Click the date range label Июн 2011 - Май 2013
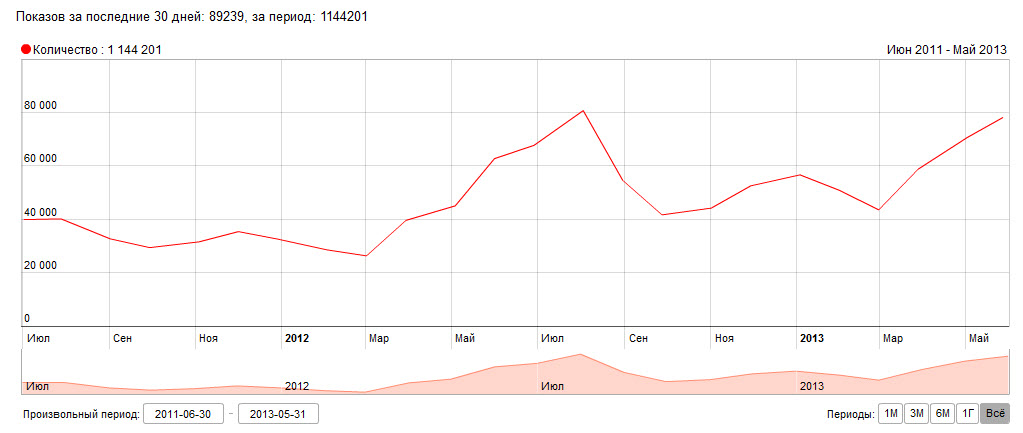 pyautogui.click(x=947, y=50)
